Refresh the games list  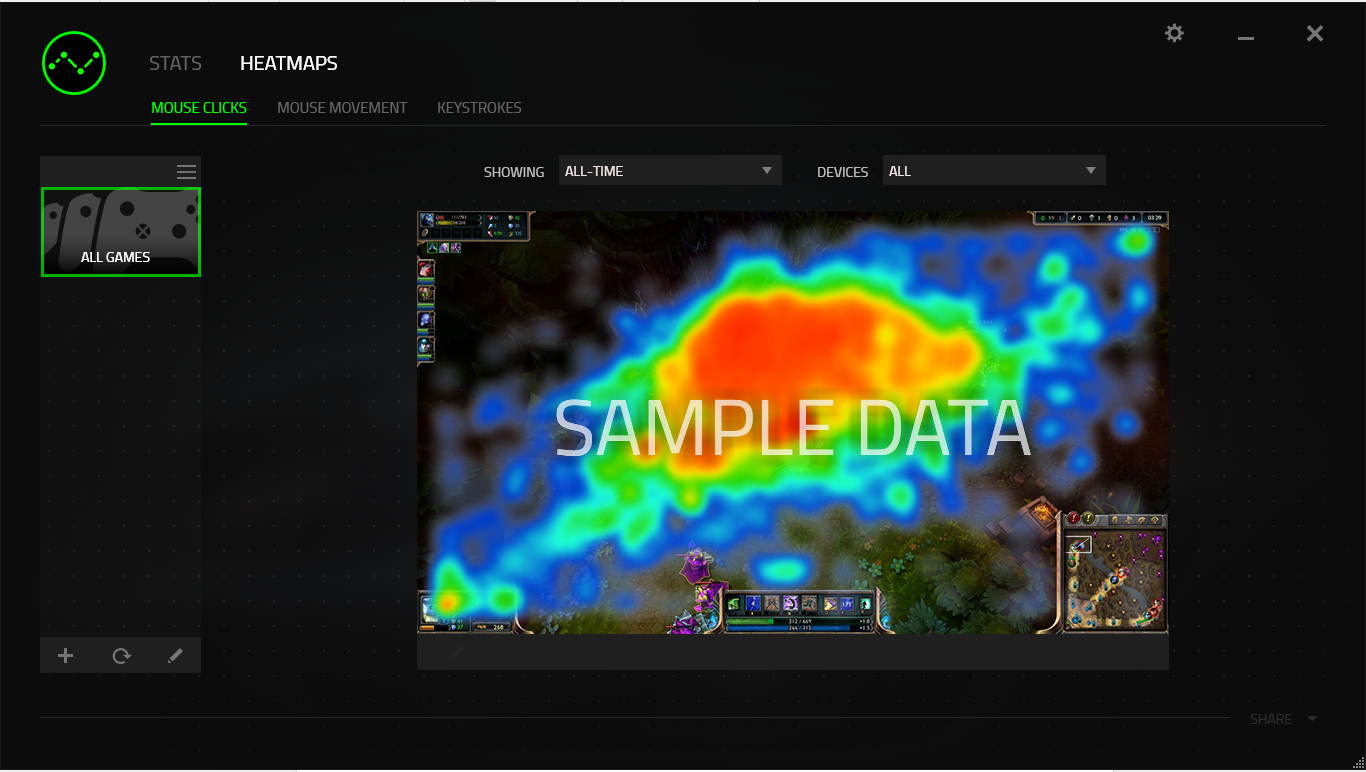[x=121, y=656]
